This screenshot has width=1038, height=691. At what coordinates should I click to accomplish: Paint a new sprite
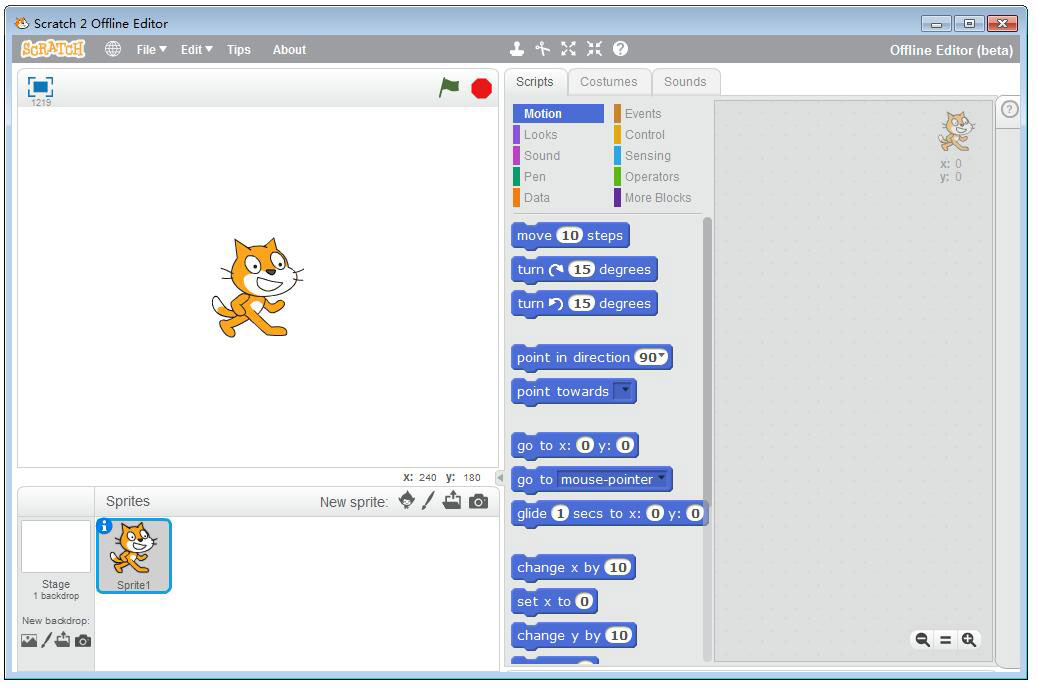point(428,501)
